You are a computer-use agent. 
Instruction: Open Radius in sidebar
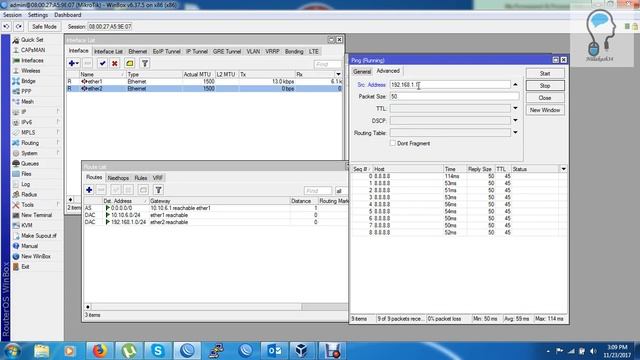tap(29, 194)
